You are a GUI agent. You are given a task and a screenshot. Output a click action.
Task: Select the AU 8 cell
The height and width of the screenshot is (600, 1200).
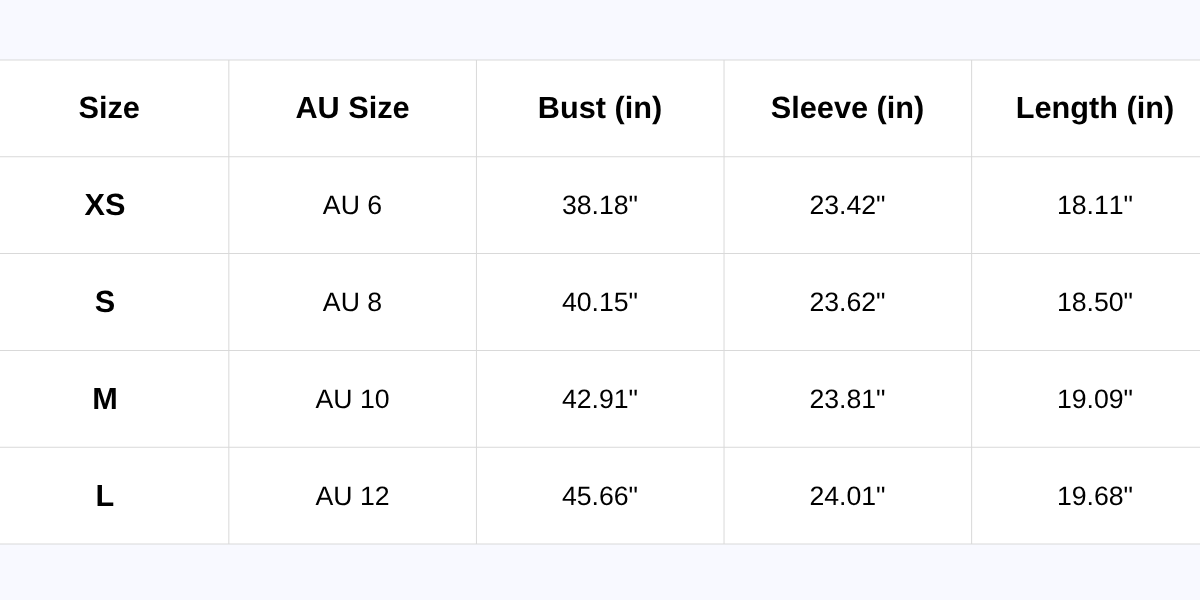point(352,302)
